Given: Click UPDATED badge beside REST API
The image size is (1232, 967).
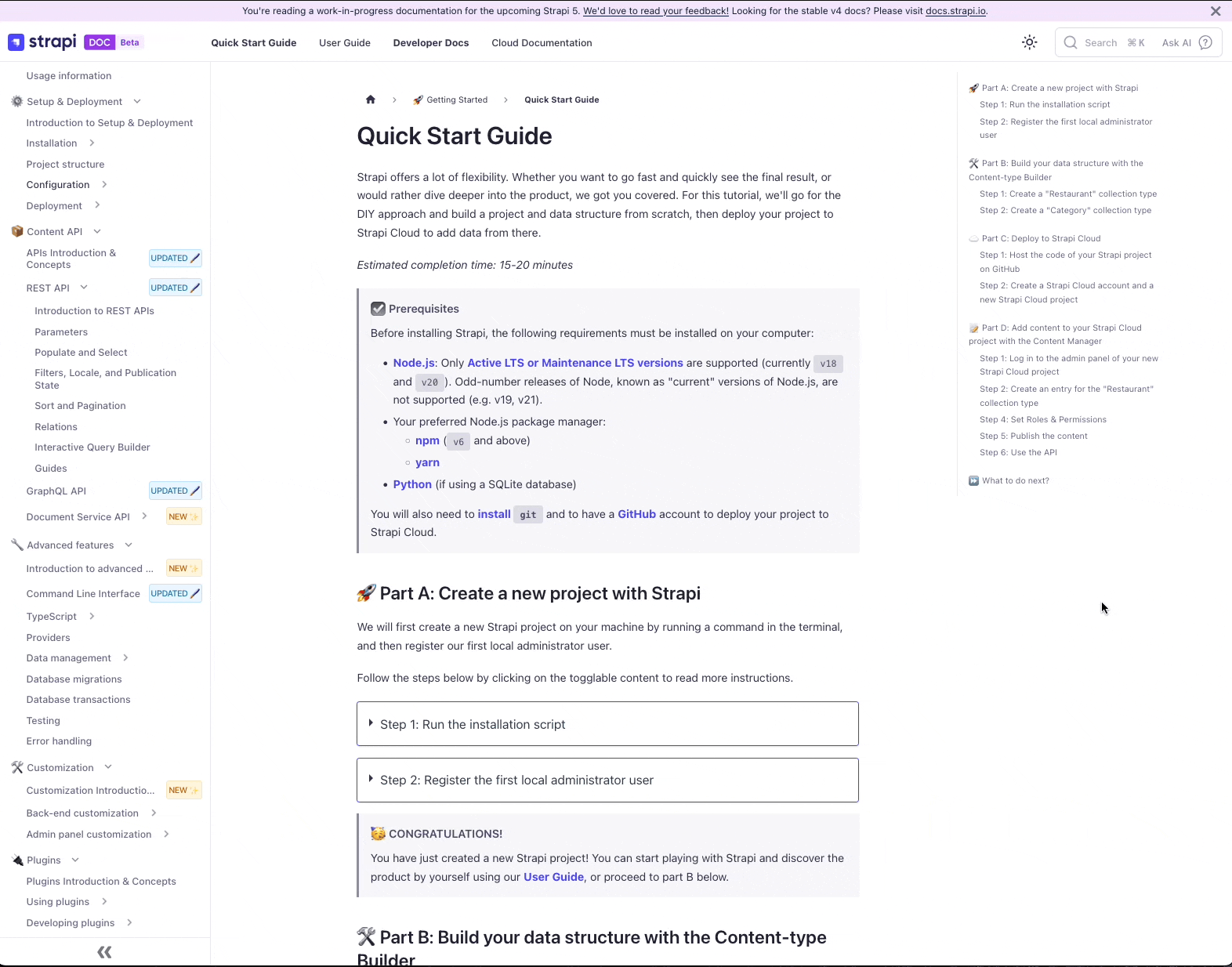Looking at the screenshot, I should [176, 288].
